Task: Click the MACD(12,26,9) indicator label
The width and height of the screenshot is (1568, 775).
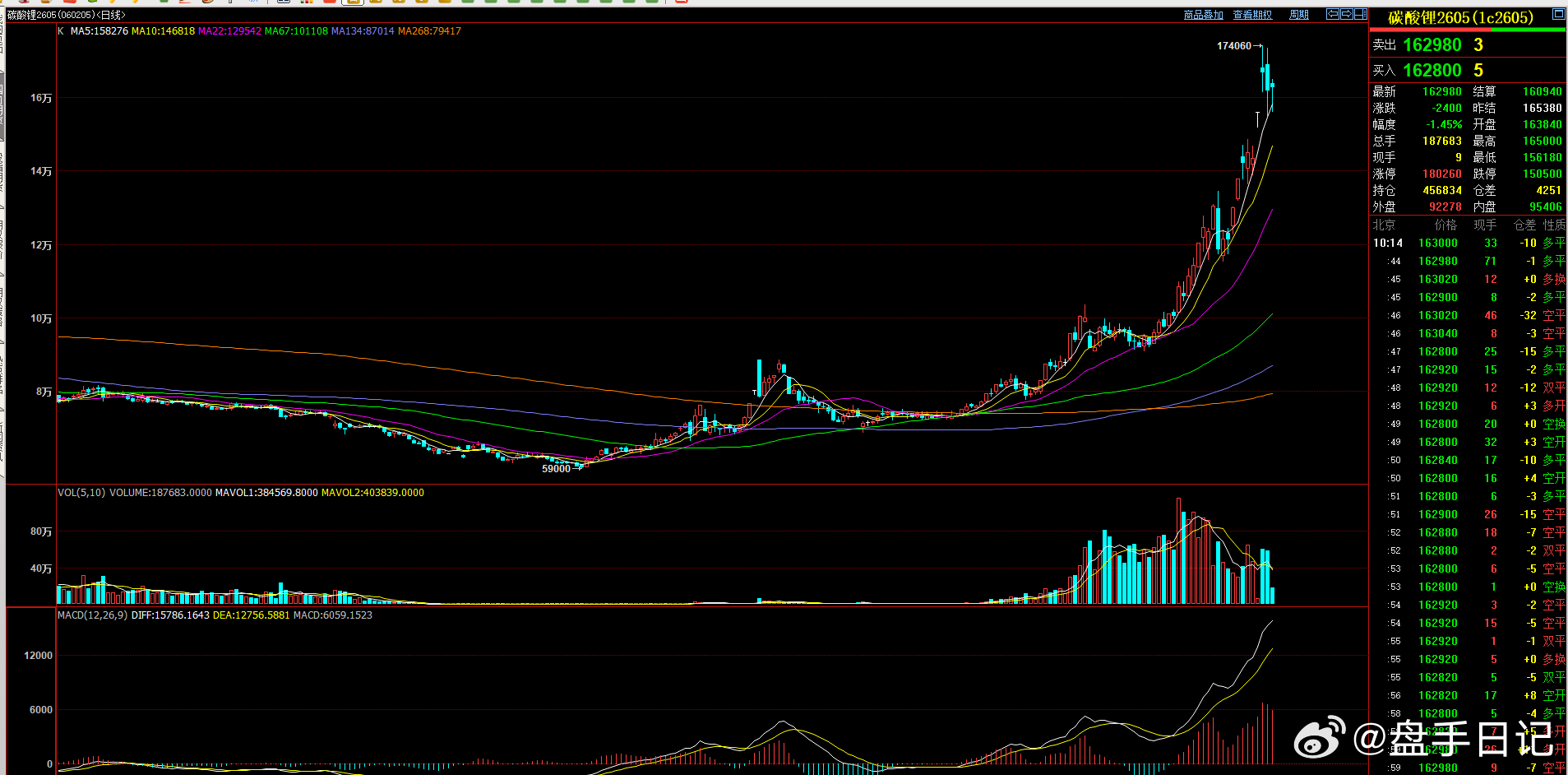Action: pyautogui.click(x=92, y=615)
